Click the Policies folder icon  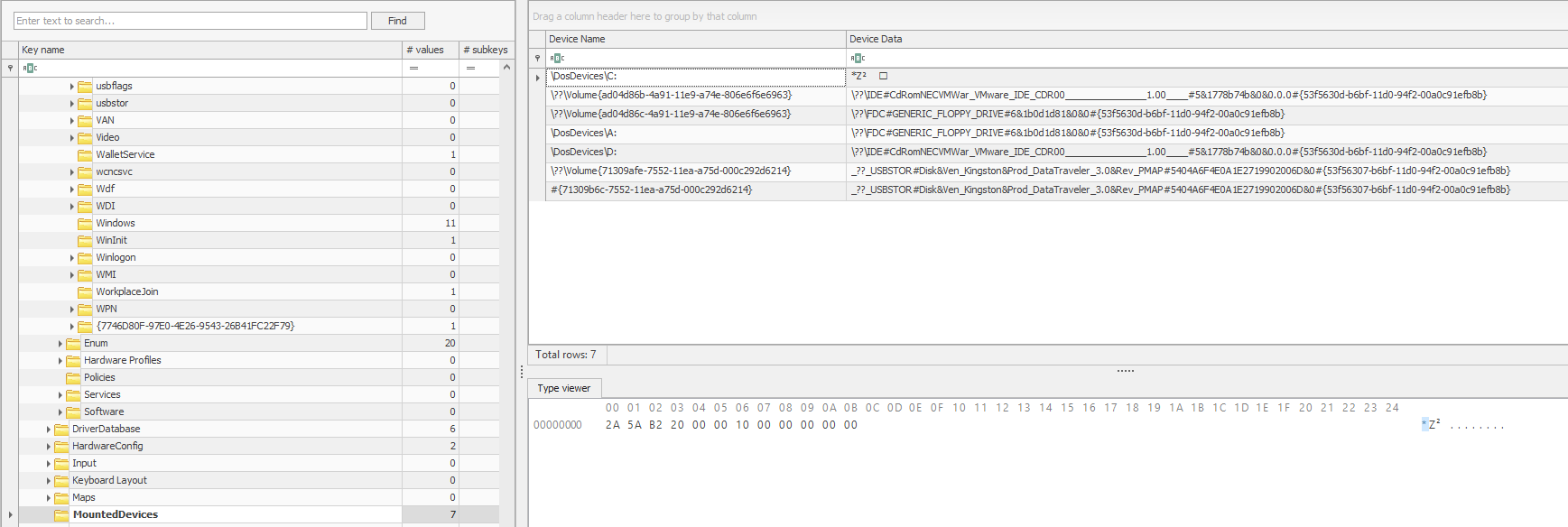coord(73,378)
